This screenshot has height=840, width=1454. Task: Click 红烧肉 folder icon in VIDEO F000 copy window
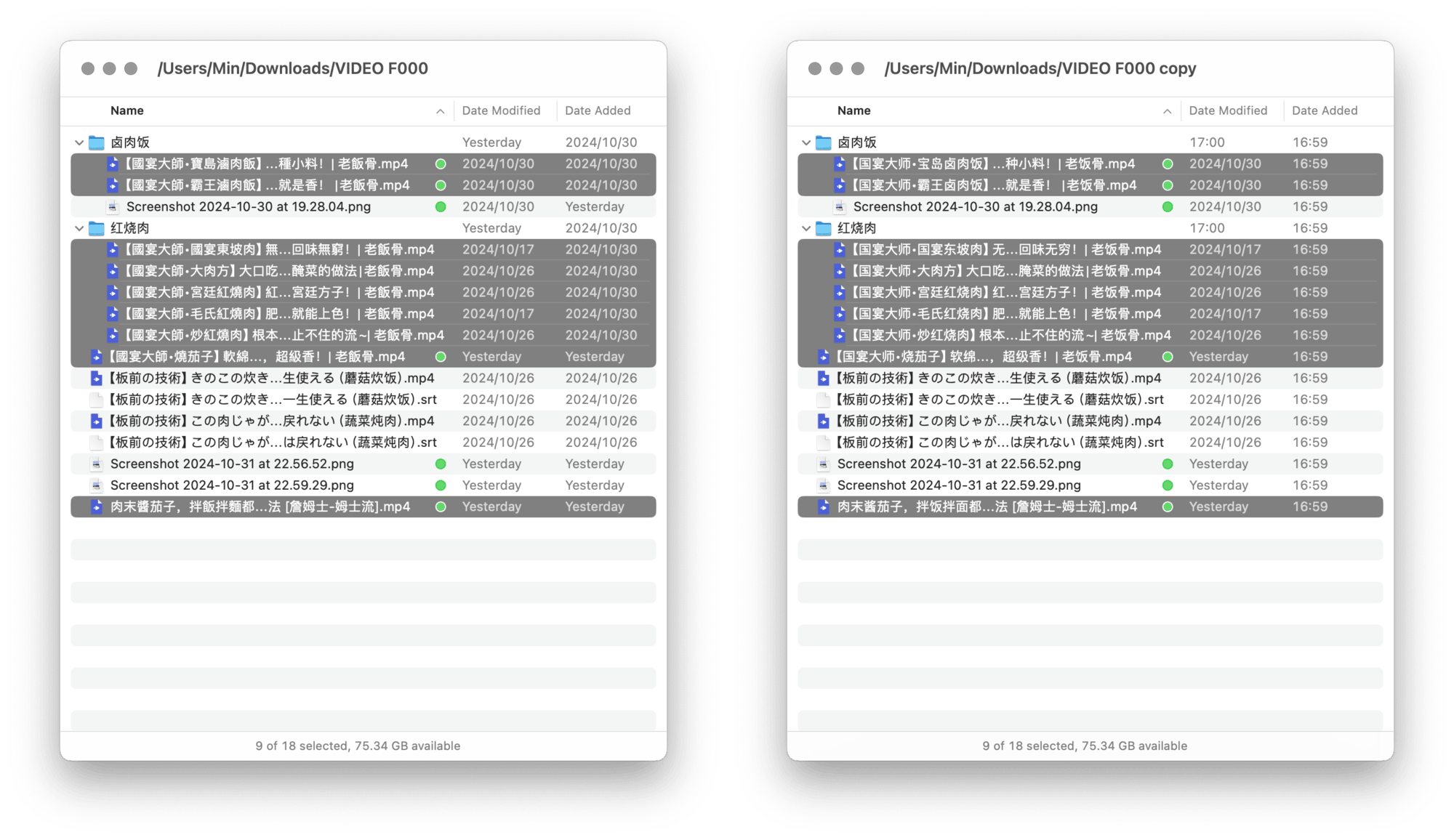824,228
